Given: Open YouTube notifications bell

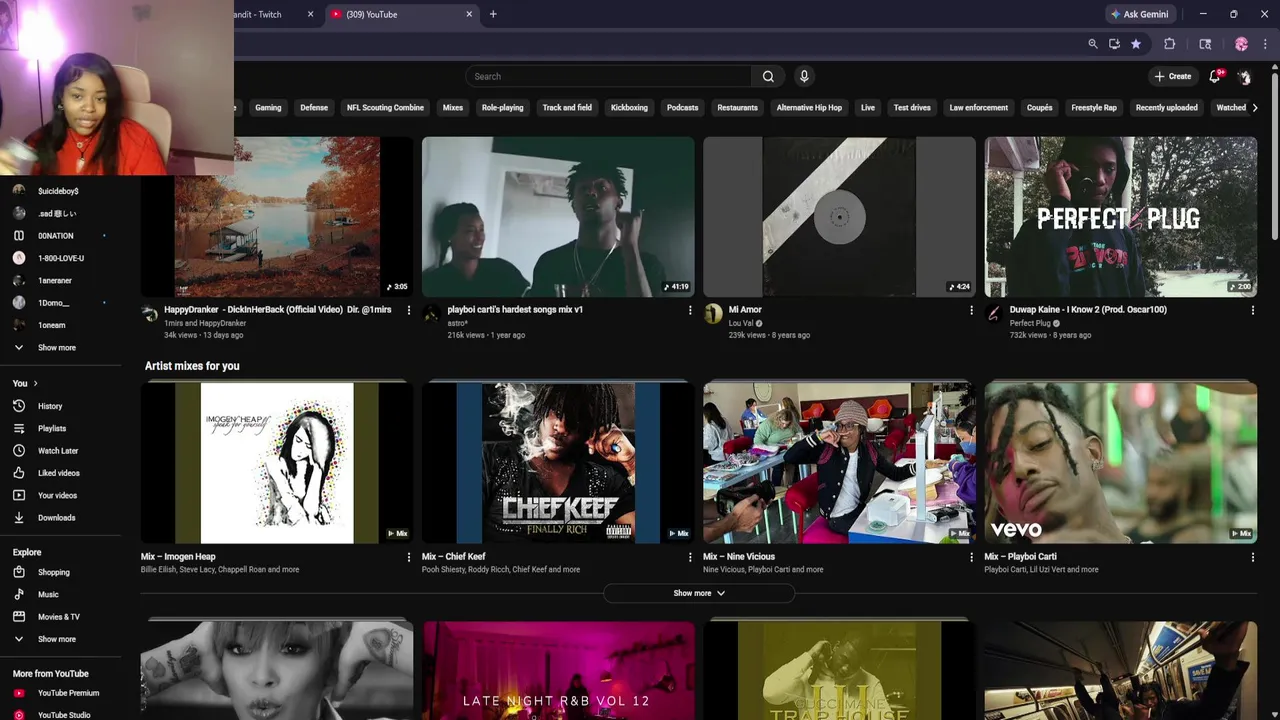Looking at the screenshot, I should click(1215, 76).
